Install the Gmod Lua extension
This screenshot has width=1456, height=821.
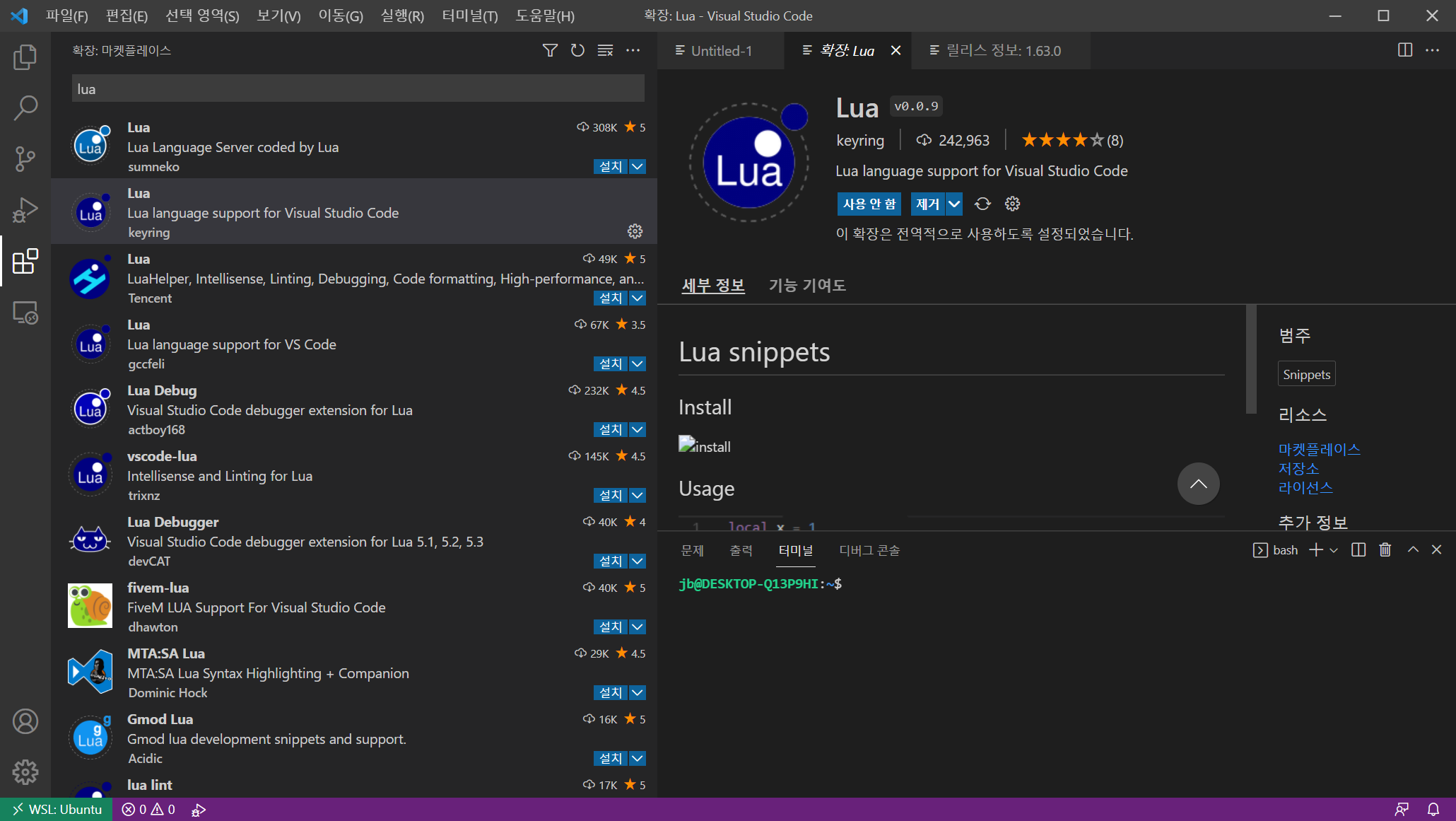[x=611, y=758]
